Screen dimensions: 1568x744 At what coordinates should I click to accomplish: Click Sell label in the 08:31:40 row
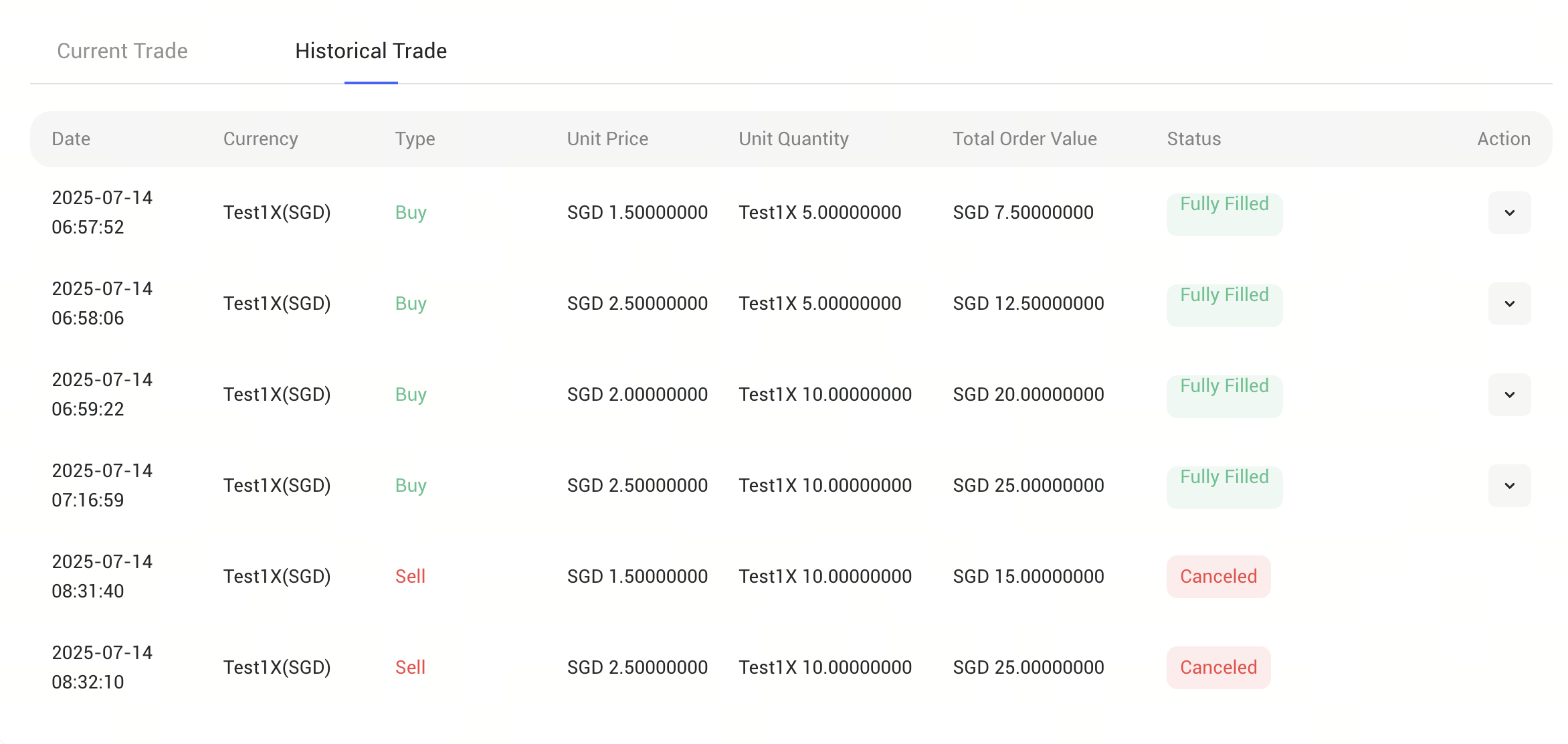click(x=410, y=576)
